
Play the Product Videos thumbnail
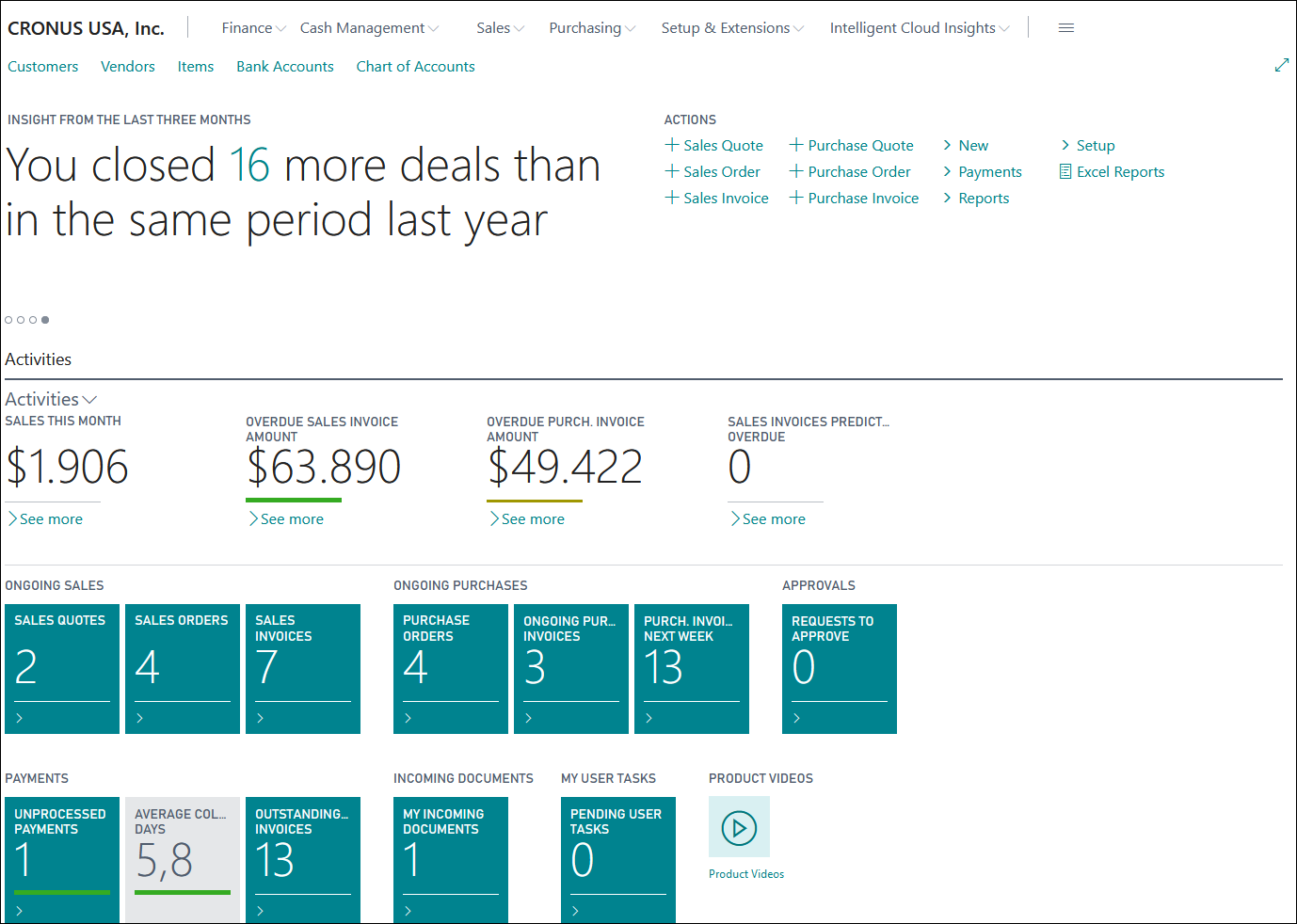(739, 827)
